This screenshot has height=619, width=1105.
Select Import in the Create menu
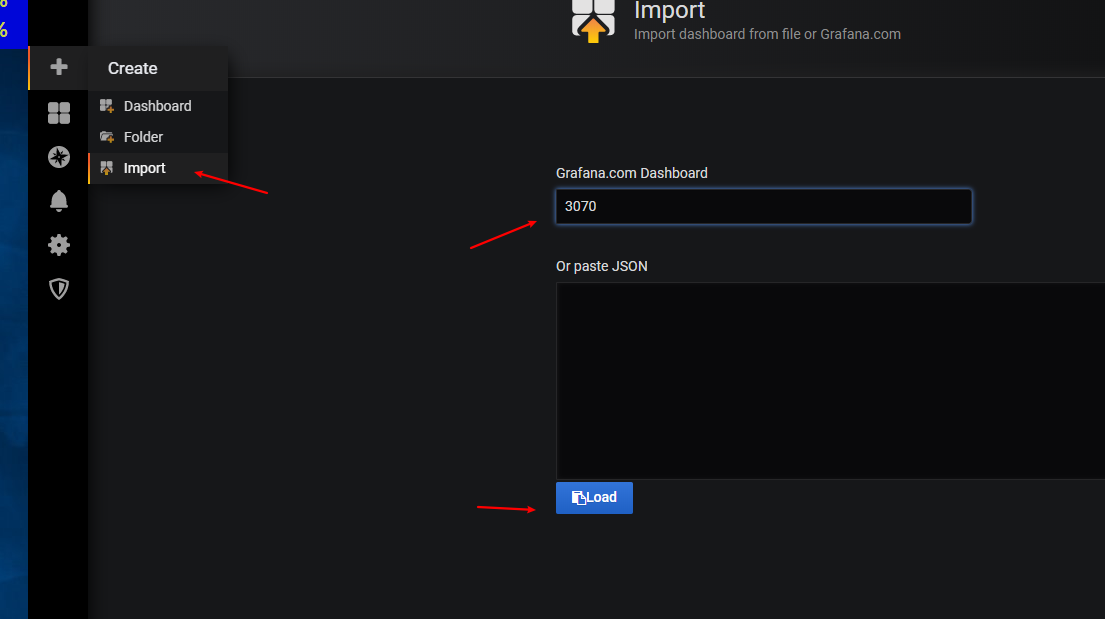click(158, 168)
